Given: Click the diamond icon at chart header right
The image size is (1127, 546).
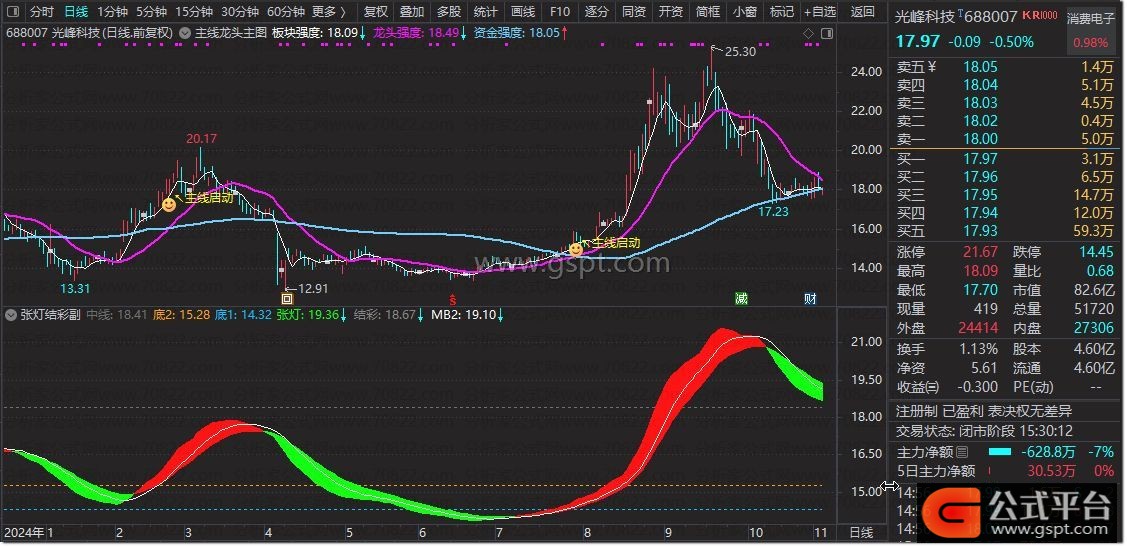Looking at the screenshot, I should [809, 33].
